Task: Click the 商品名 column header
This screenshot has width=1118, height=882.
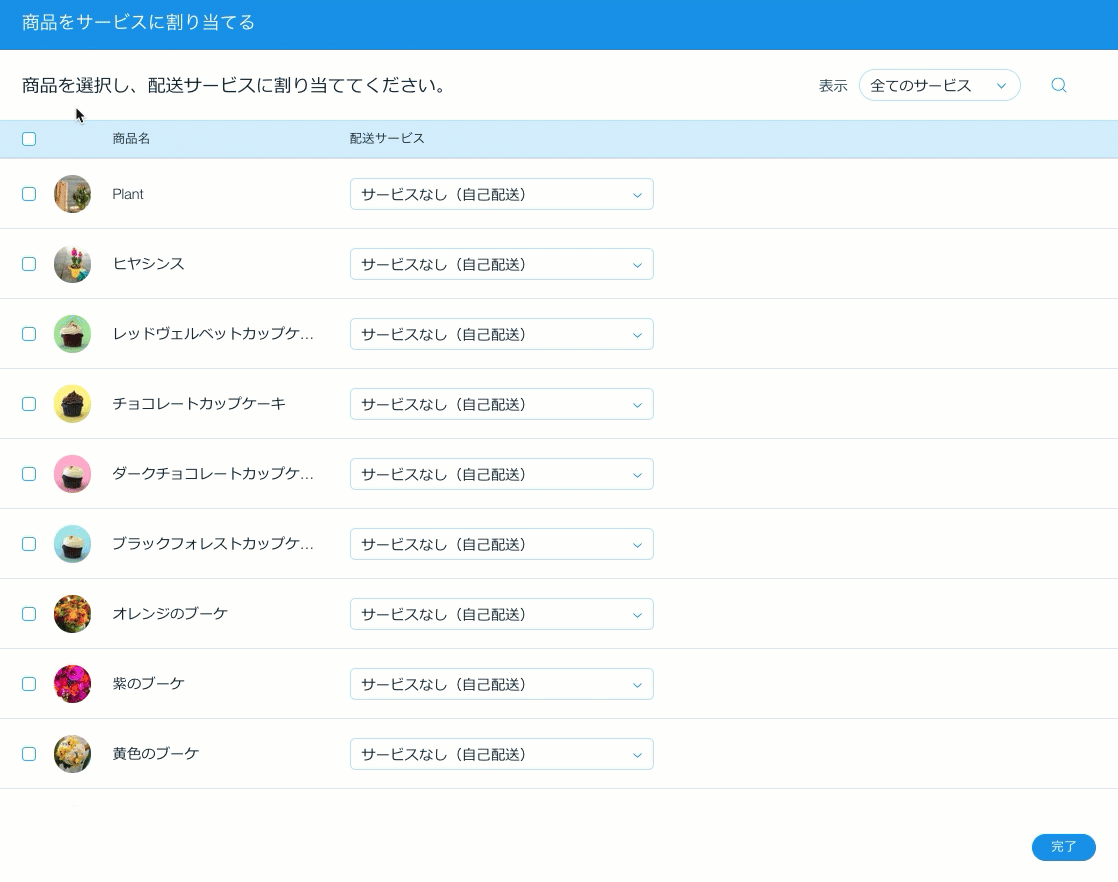Action: coord(130,139)
